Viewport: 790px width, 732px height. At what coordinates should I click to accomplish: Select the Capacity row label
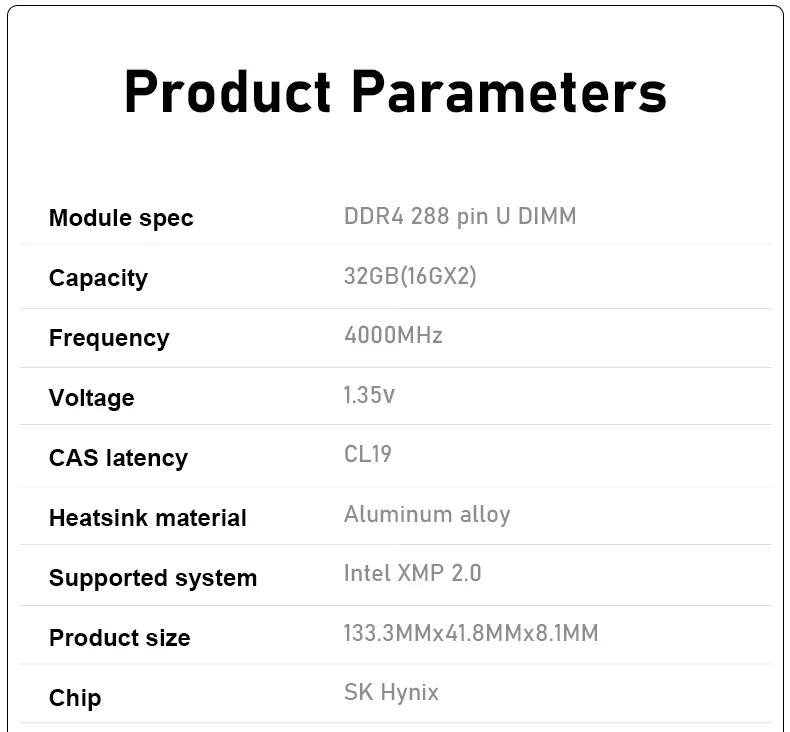98,278
